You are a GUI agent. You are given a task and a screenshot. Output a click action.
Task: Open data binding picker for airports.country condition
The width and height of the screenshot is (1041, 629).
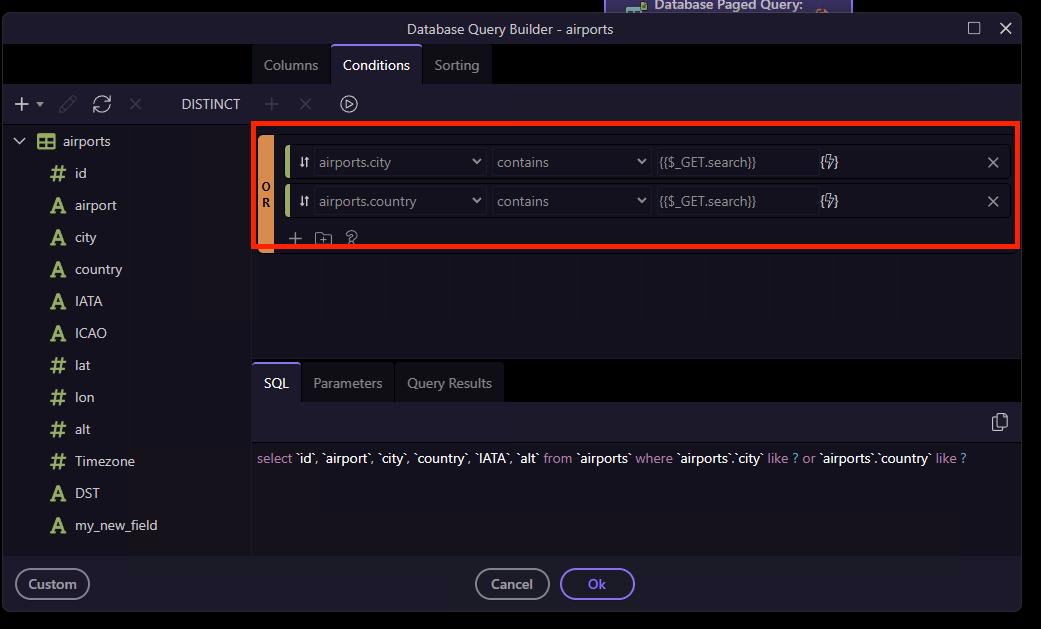coord(828,201)
